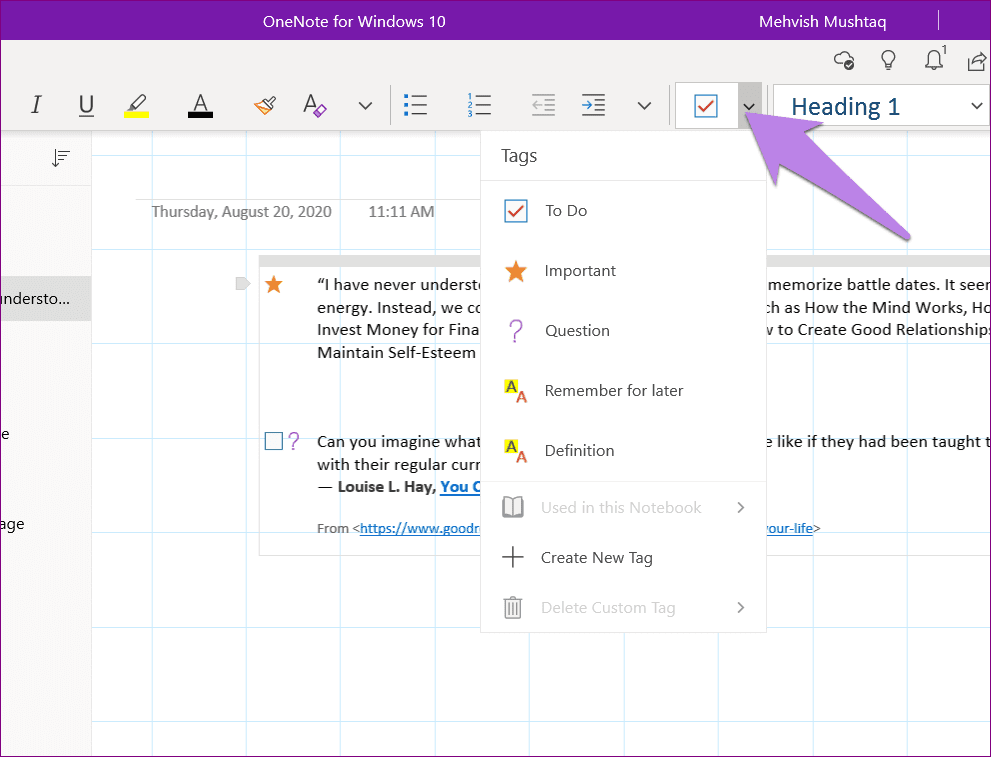The width and height of the screenshot is (991, 757).
Task: Expand more font formatting options chevron
Action: 365,106
